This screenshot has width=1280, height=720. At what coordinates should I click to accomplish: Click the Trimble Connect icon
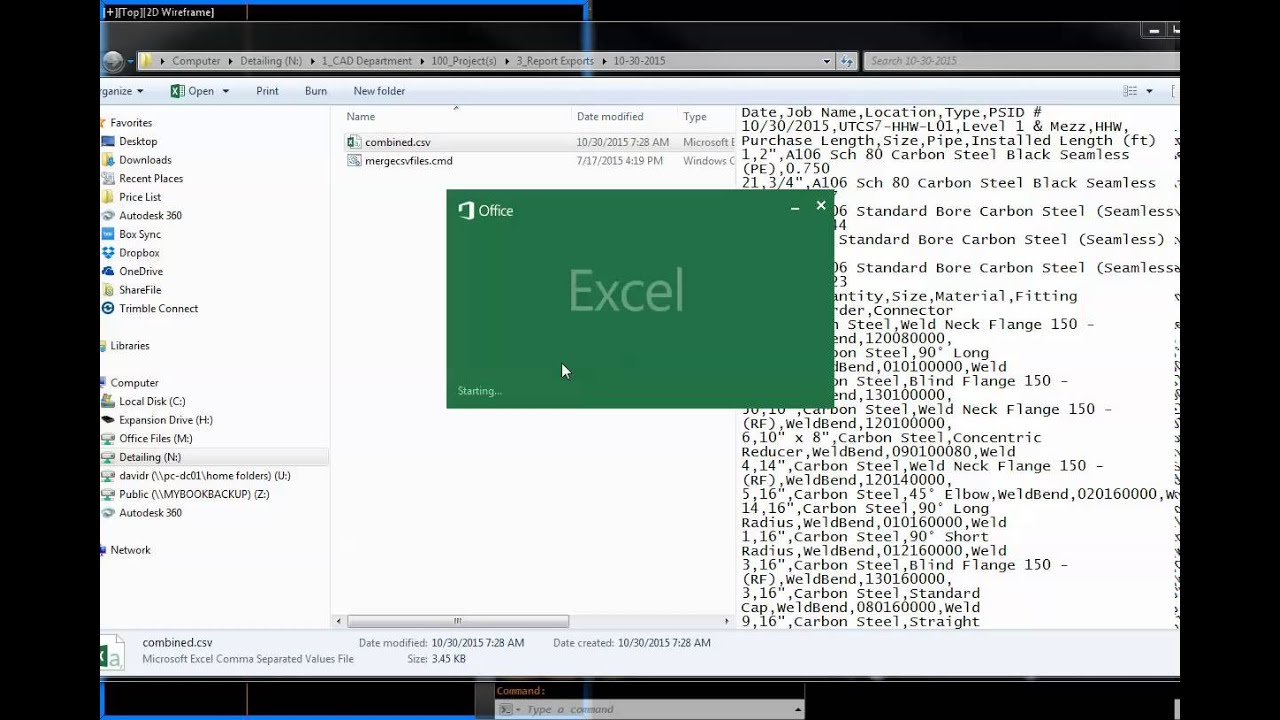tap(108, 308)
